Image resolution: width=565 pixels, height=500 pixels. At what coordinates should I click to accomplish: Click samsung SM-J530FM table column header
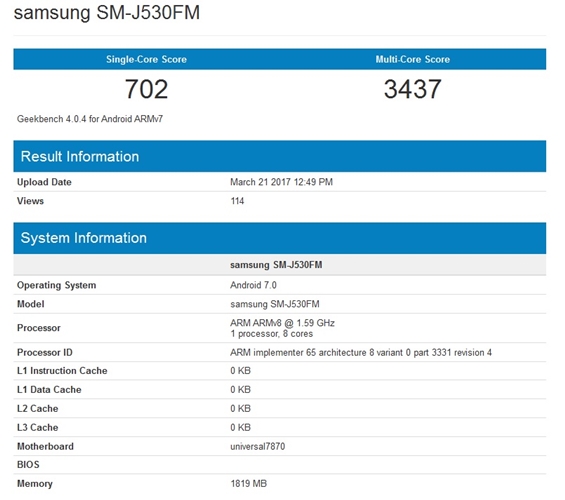click(276, 265)
